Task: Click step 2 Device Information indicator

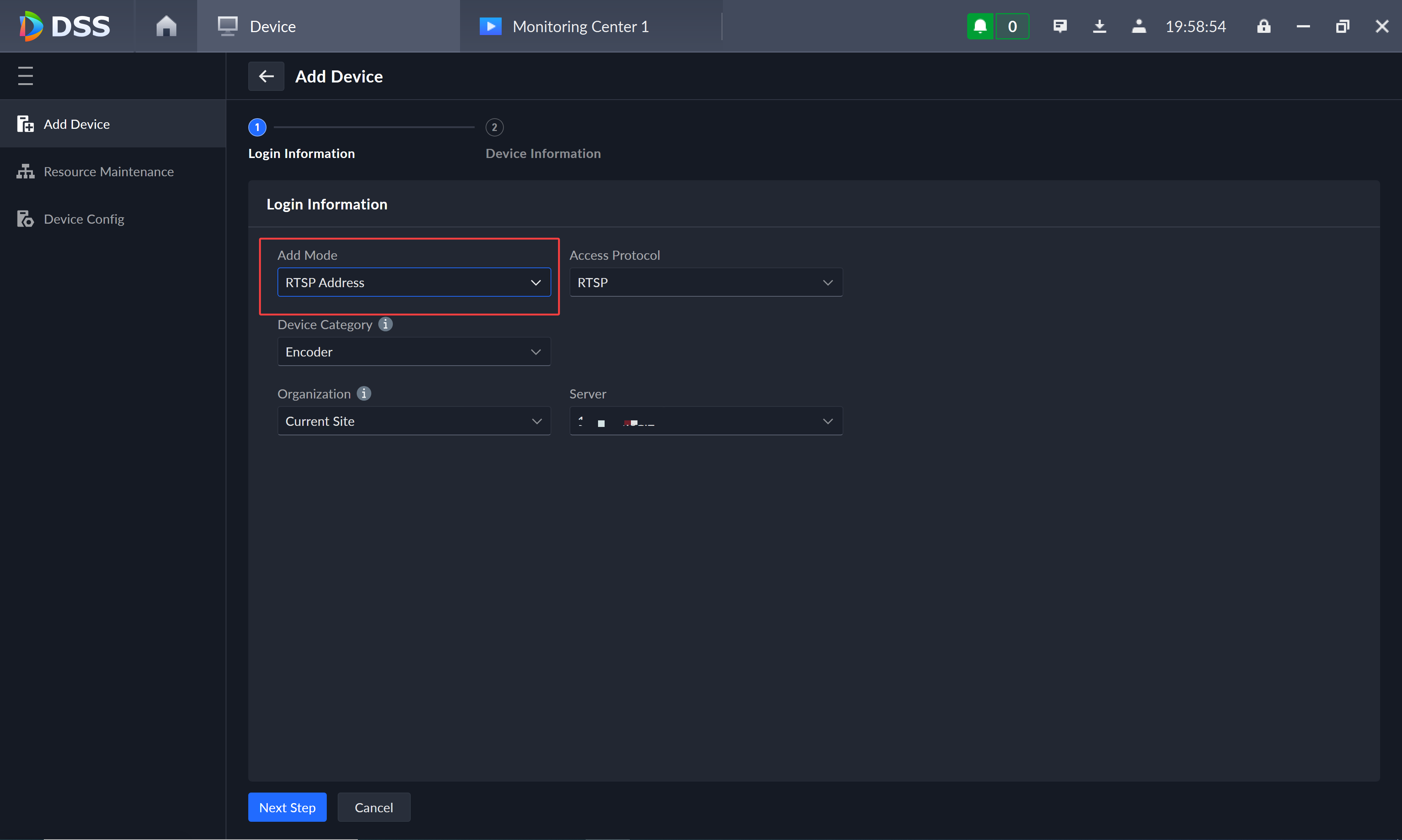Action: coord(494,127)
